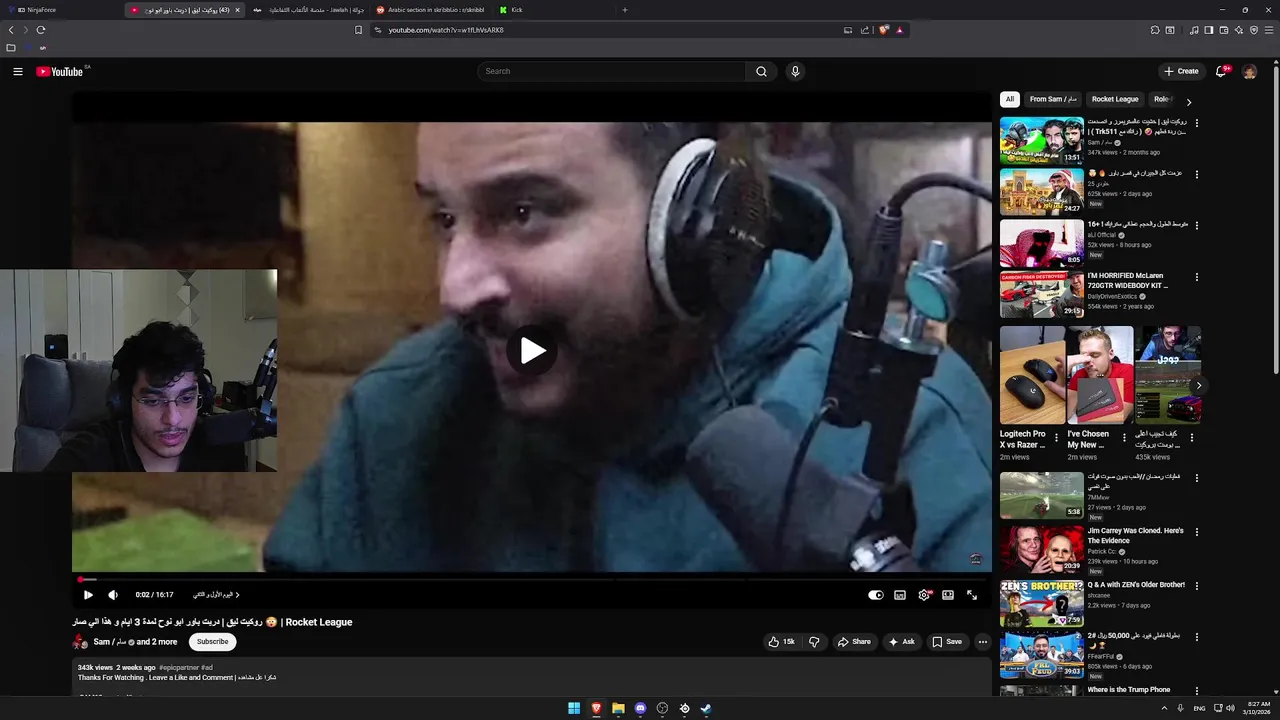Subscribe to the Sam channel
1280x720 pixels.
212,642
